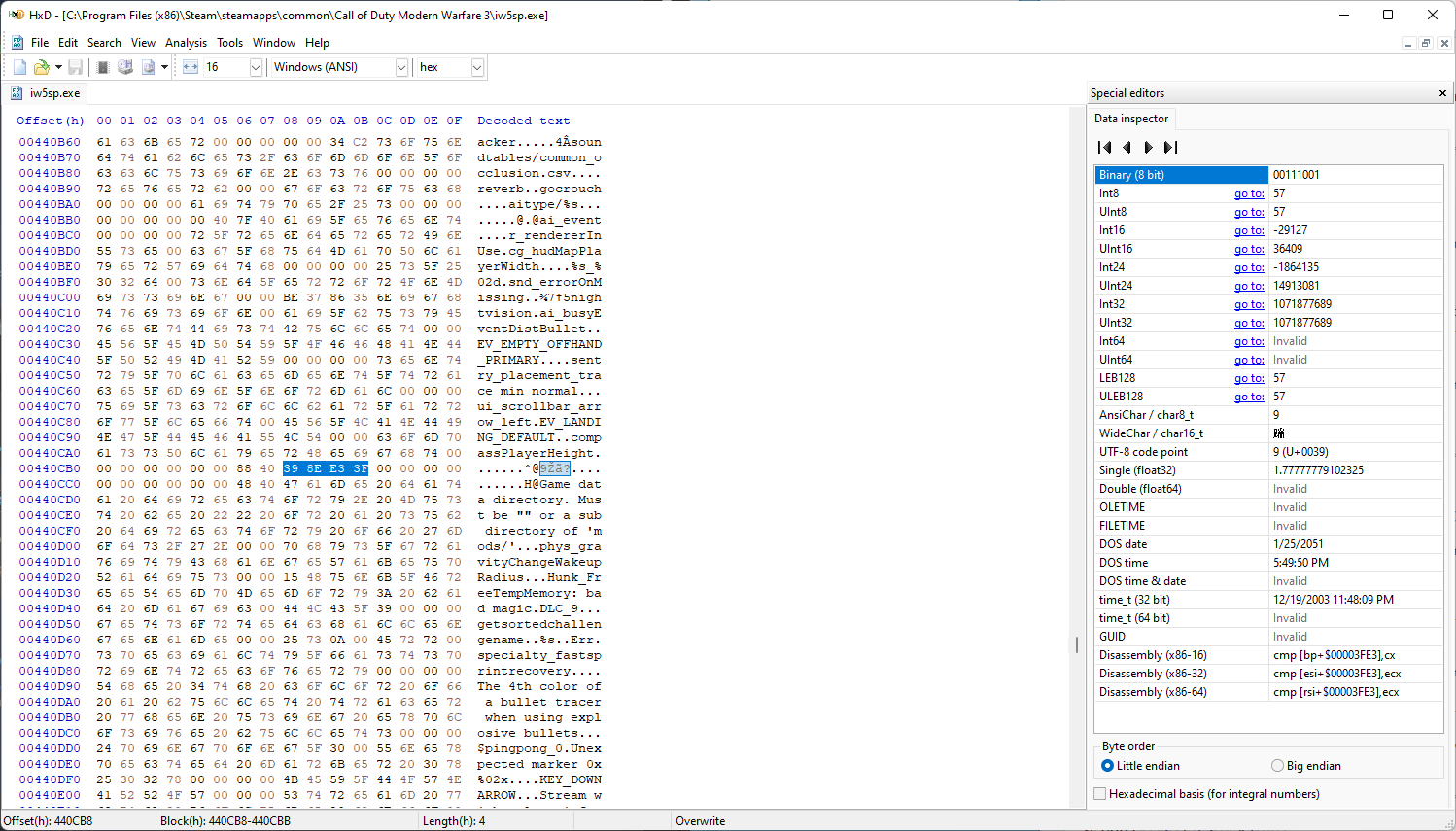Click the bytes-per-row fit width icon

click(x=191, y=67)
